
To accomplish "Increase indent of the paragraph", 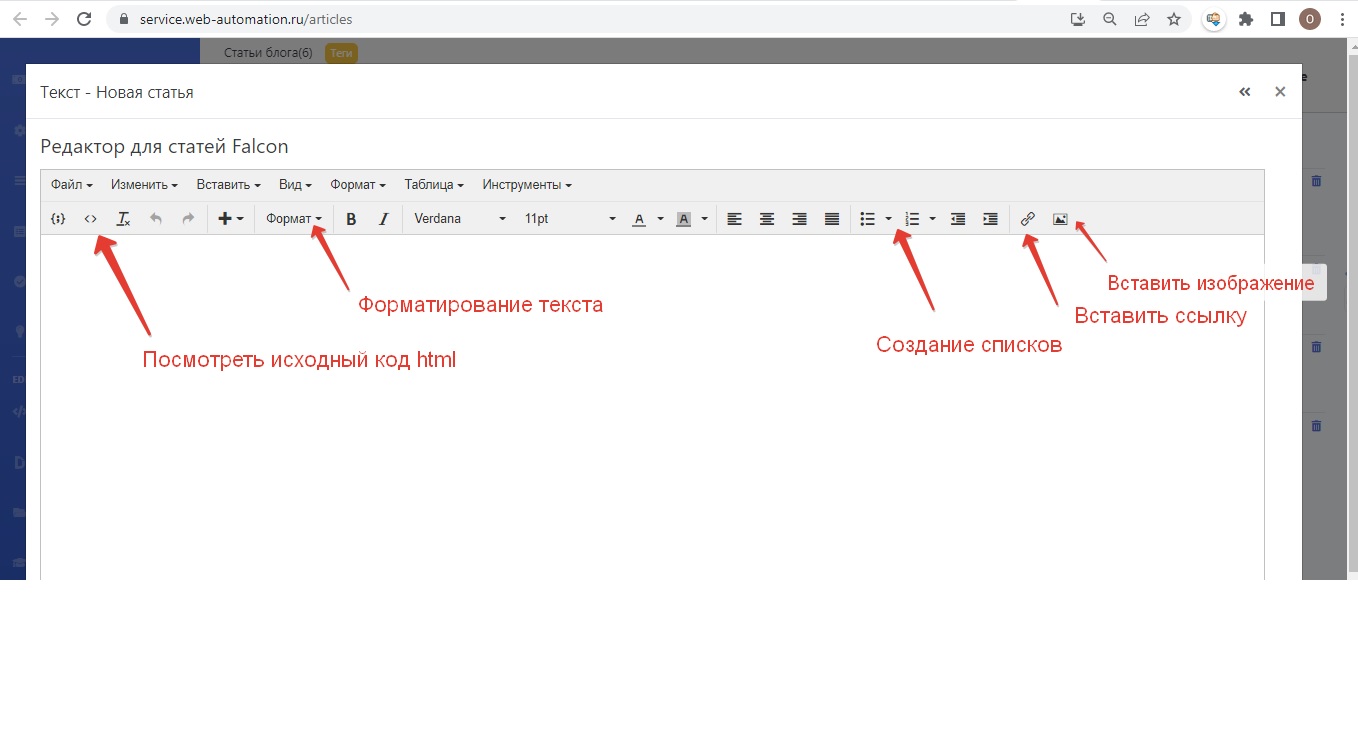I will pyautogui.click(x=990, y=219).
